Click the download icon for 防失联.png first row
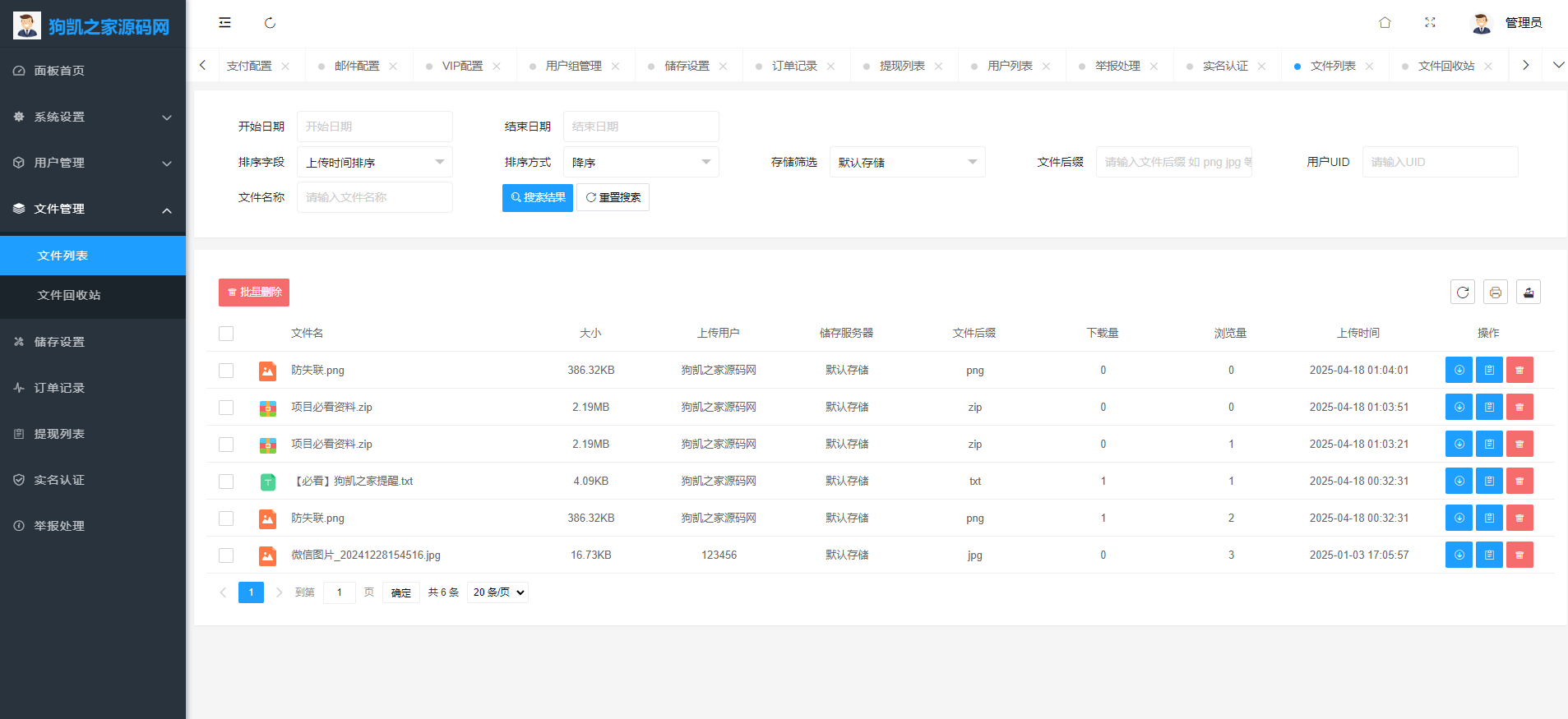 pos(1459,370)
